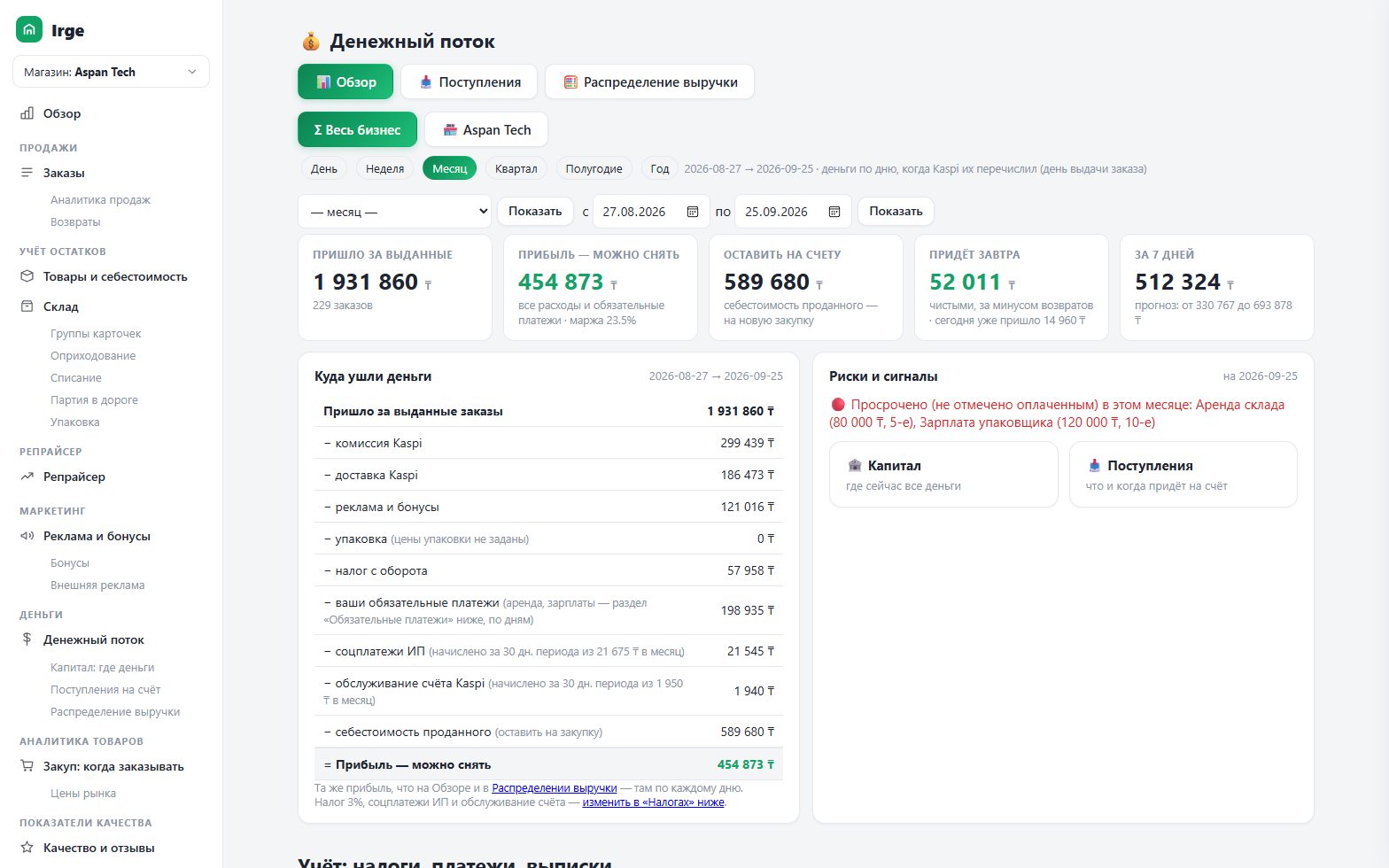Switch to the Поступления tab

(469, 82)
